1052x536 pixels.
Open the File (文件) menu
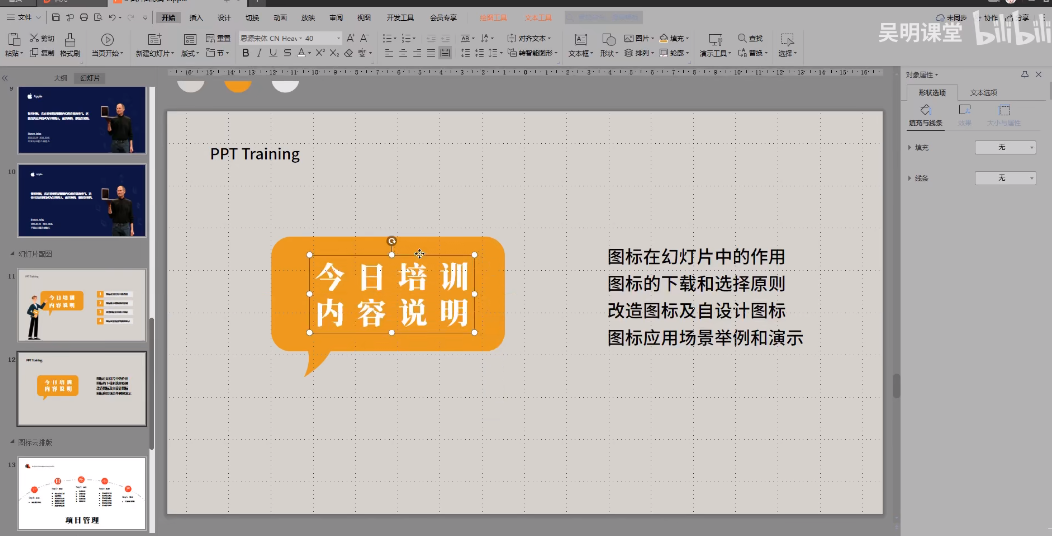[x=24, y=17]
